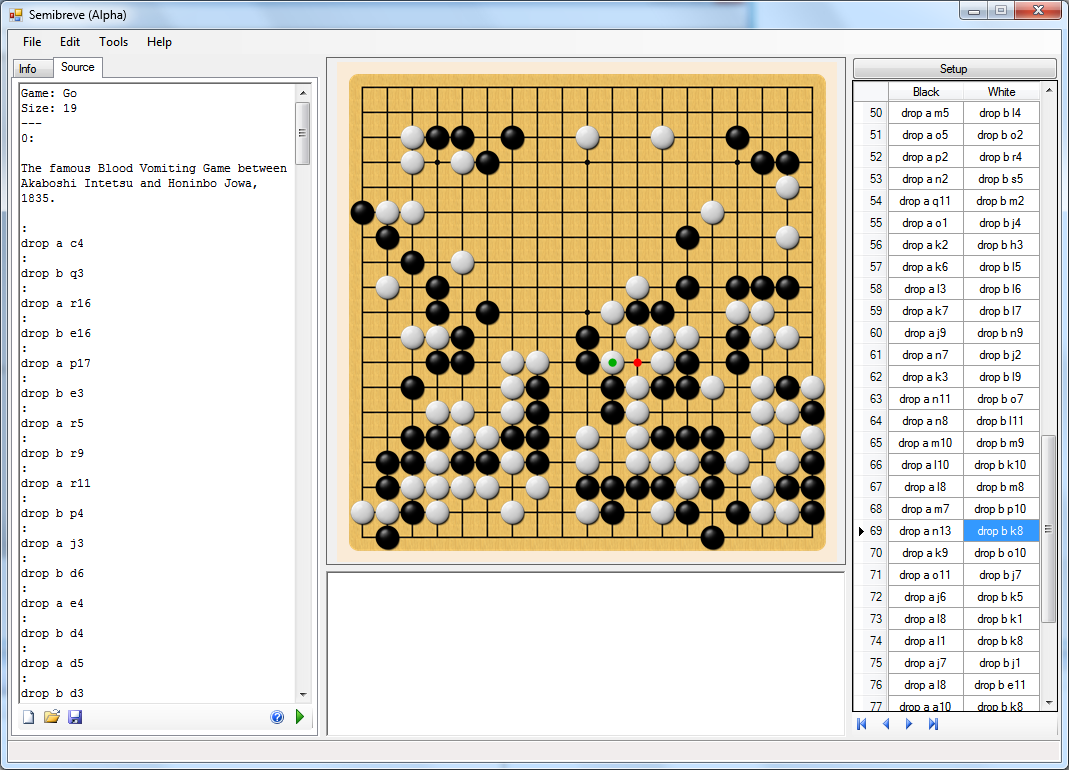Open the blue help question icon
Screen dimensions: 1069x770
coord(277,717)
